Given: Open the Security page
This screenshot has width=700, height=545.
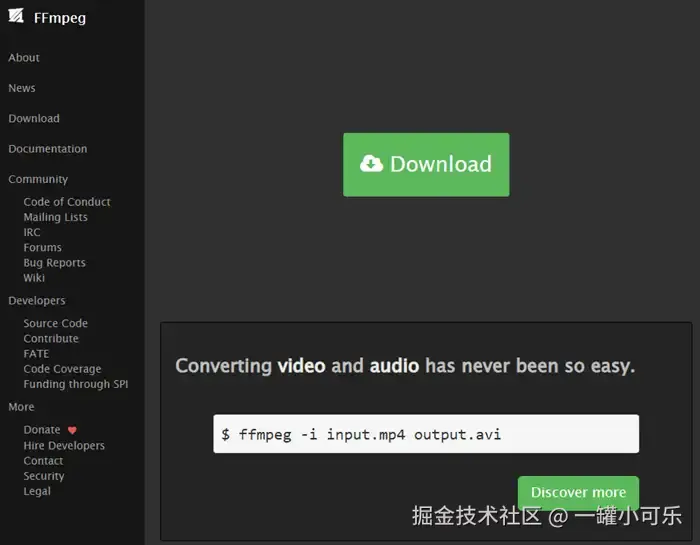Looking at the screenshot, I should (x=44, y=476).
